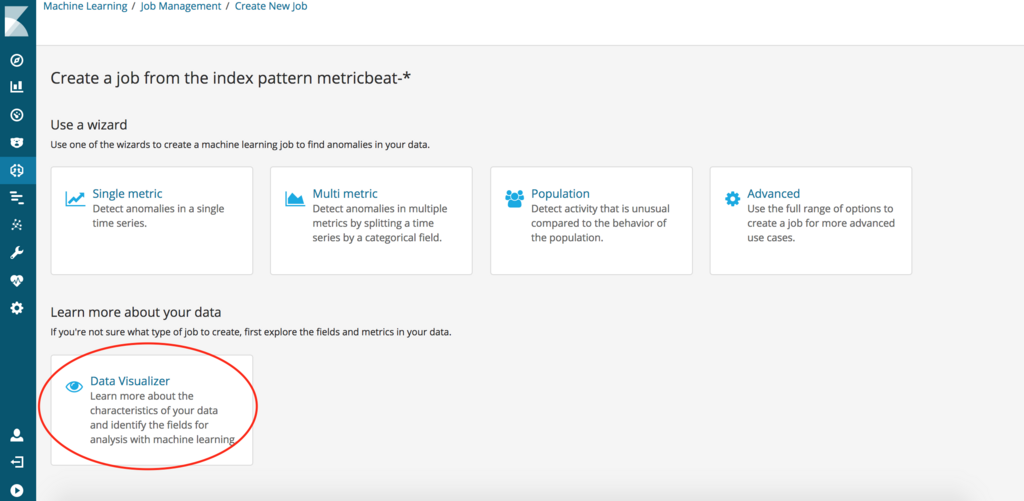The height and width of the screenshot is (501, 1024).
Task: Click the Multi metric area chart icon
Action: (x=295, y=199)
